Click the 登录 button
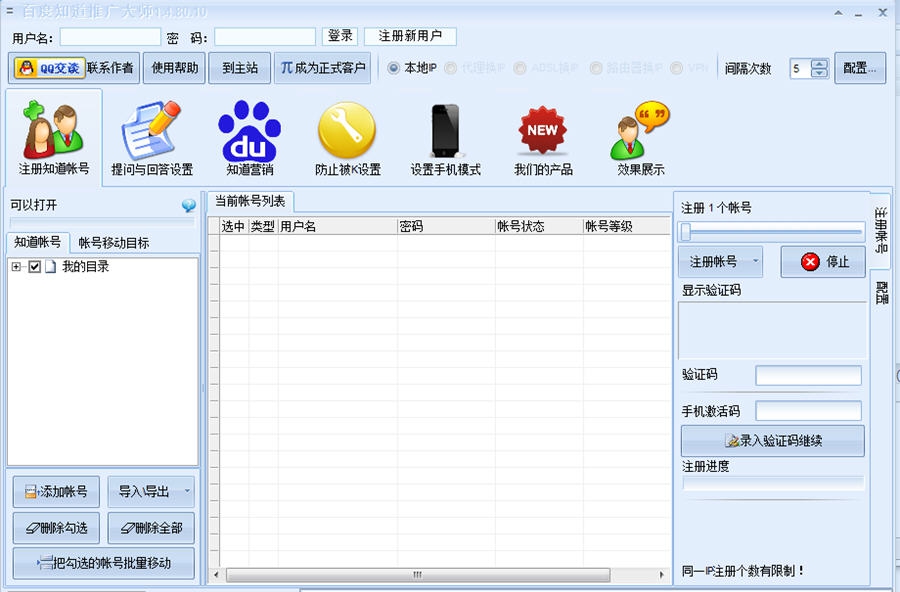Screen dimensions: 900x592 pyautogui.click(x=339, y=34)
